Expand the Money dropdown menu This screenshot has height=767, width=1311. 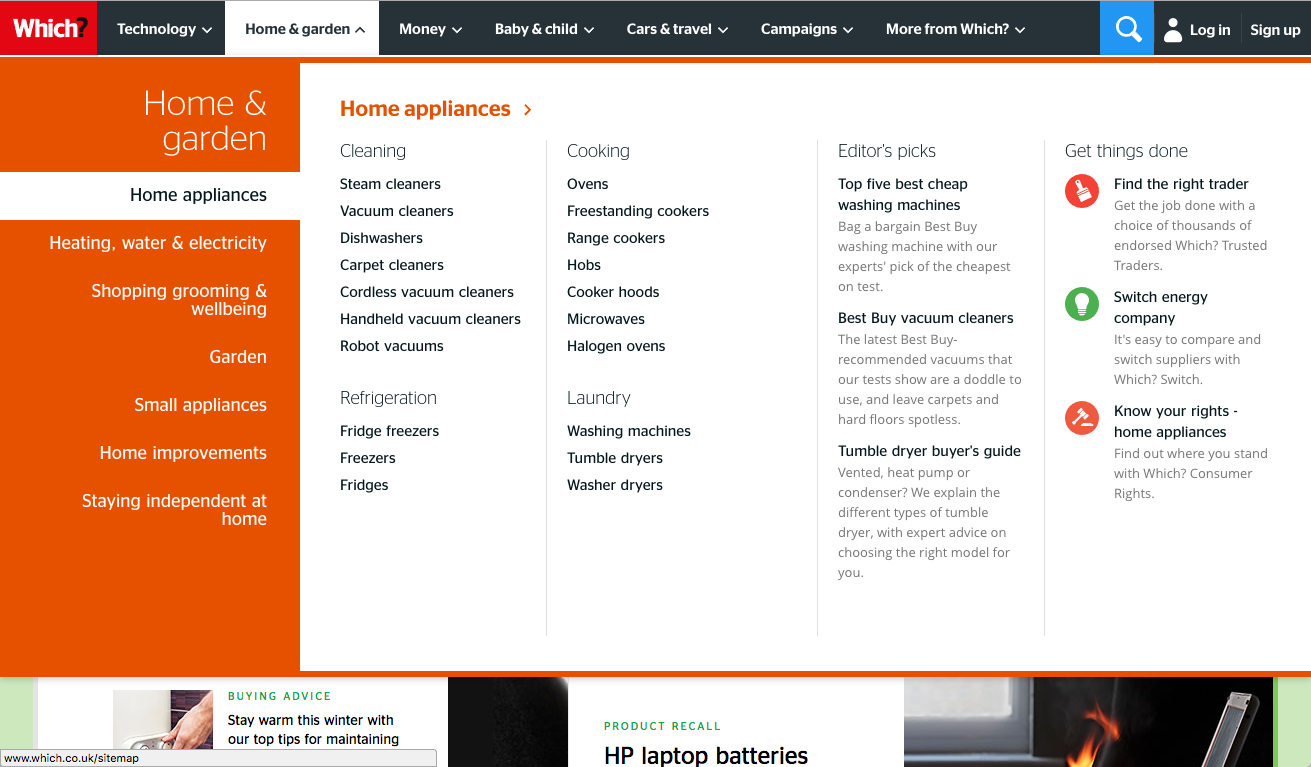(430, 29)
